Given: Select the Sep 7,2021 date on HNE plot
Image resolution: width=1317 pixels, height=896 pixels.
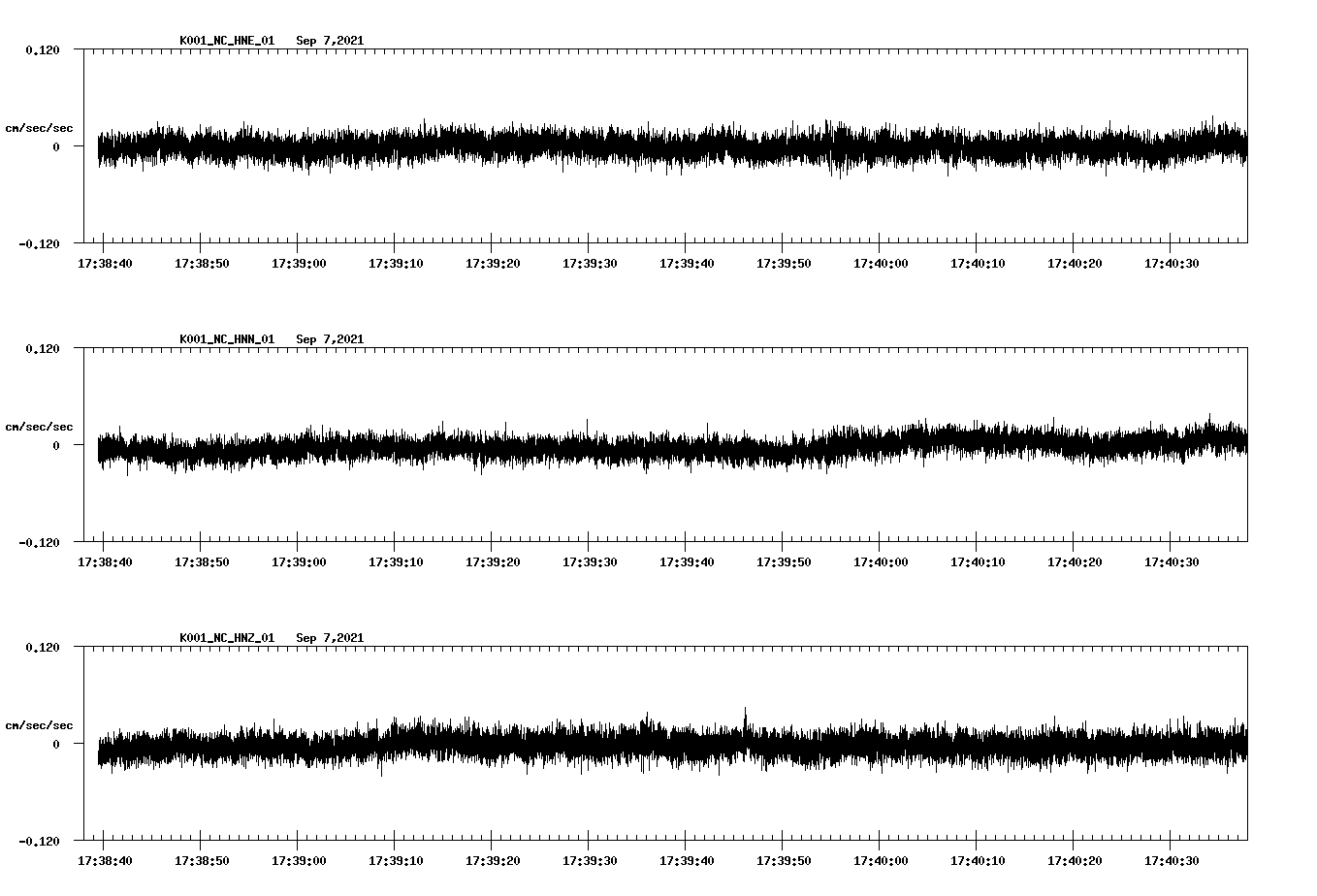Looking at the screenshot, I should point(330,41).
